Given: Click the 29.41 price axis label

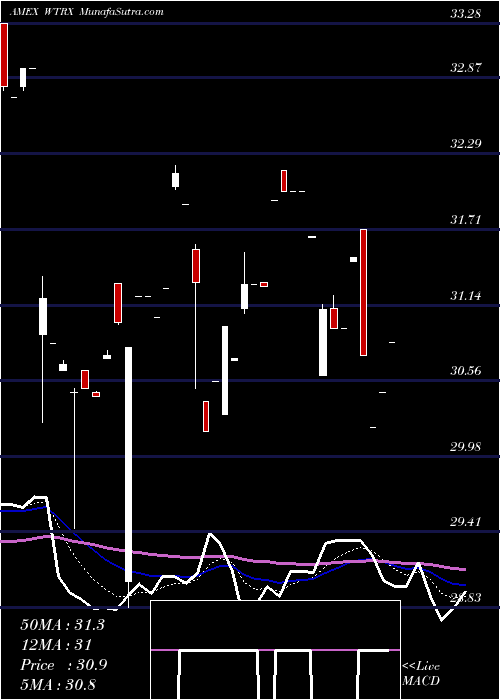Looking at the screenshot, I should coord(465,521).
